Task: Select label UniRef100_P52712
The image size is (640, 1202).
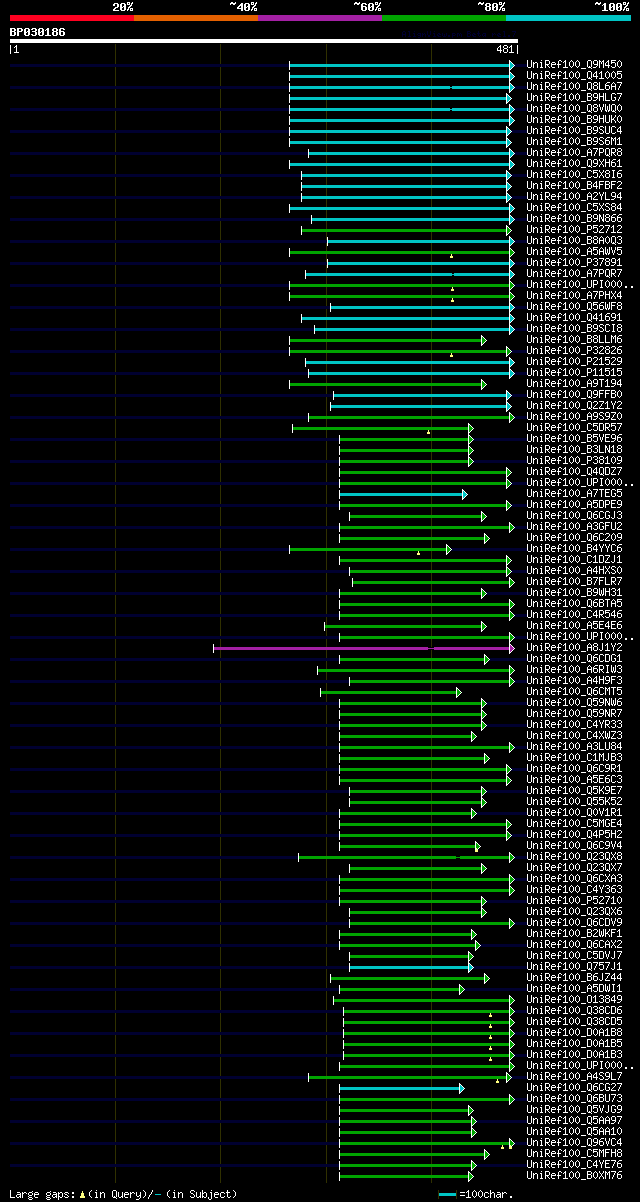Action: point(574,229)
